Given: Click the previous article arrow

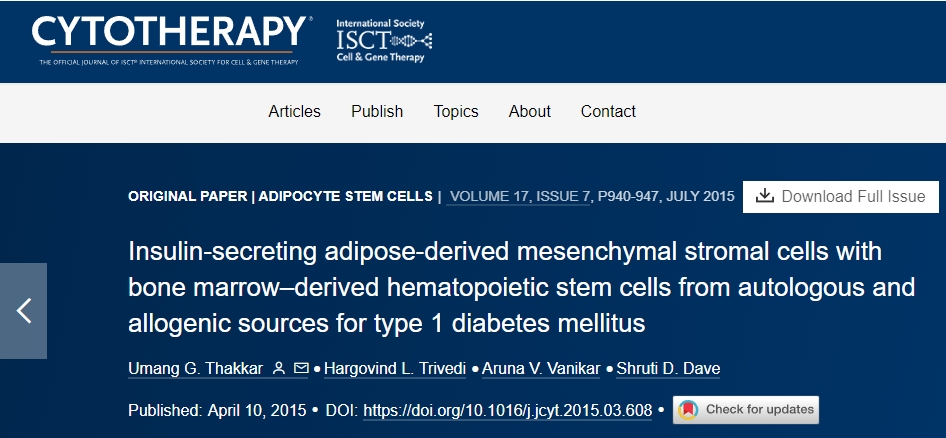Looking at the screenshot, I should 23,311.
